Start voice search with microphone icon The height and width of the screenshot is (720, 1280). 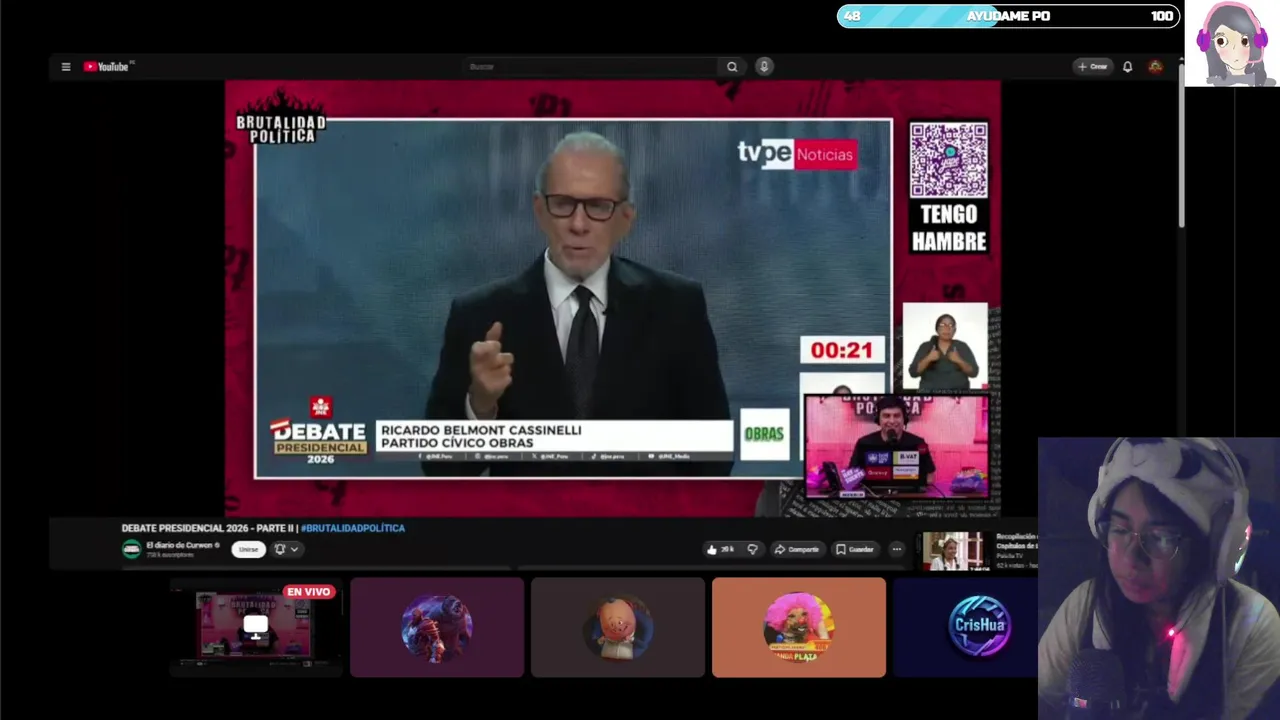pos(764,67)
